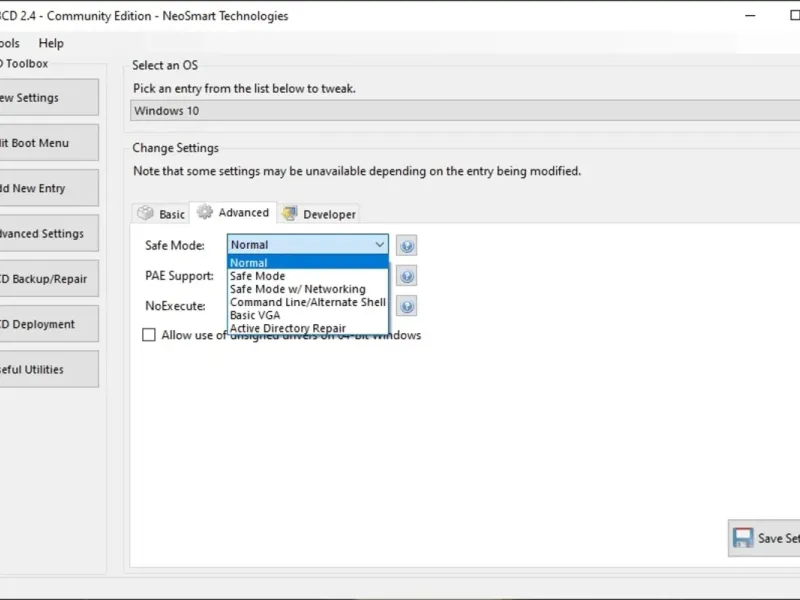Select Basic VGA boot option
800x600 pixels.
click(x=308, y=315)
